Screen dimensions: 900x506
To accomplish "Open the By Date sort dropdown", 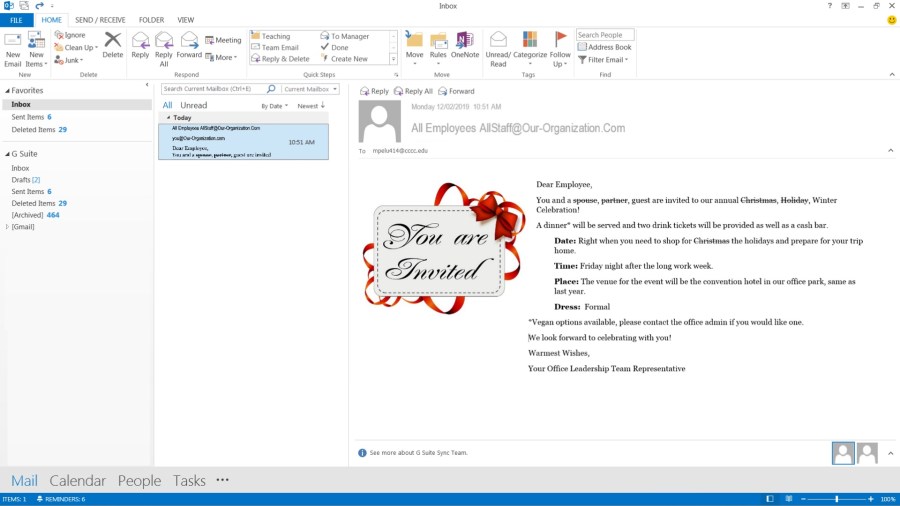I will [274, 106].
